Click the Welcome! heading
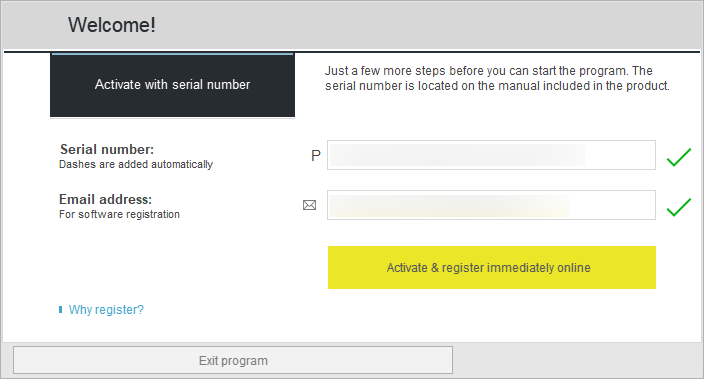The width and height of the screenshot is (704, 379). pos(112,25)
